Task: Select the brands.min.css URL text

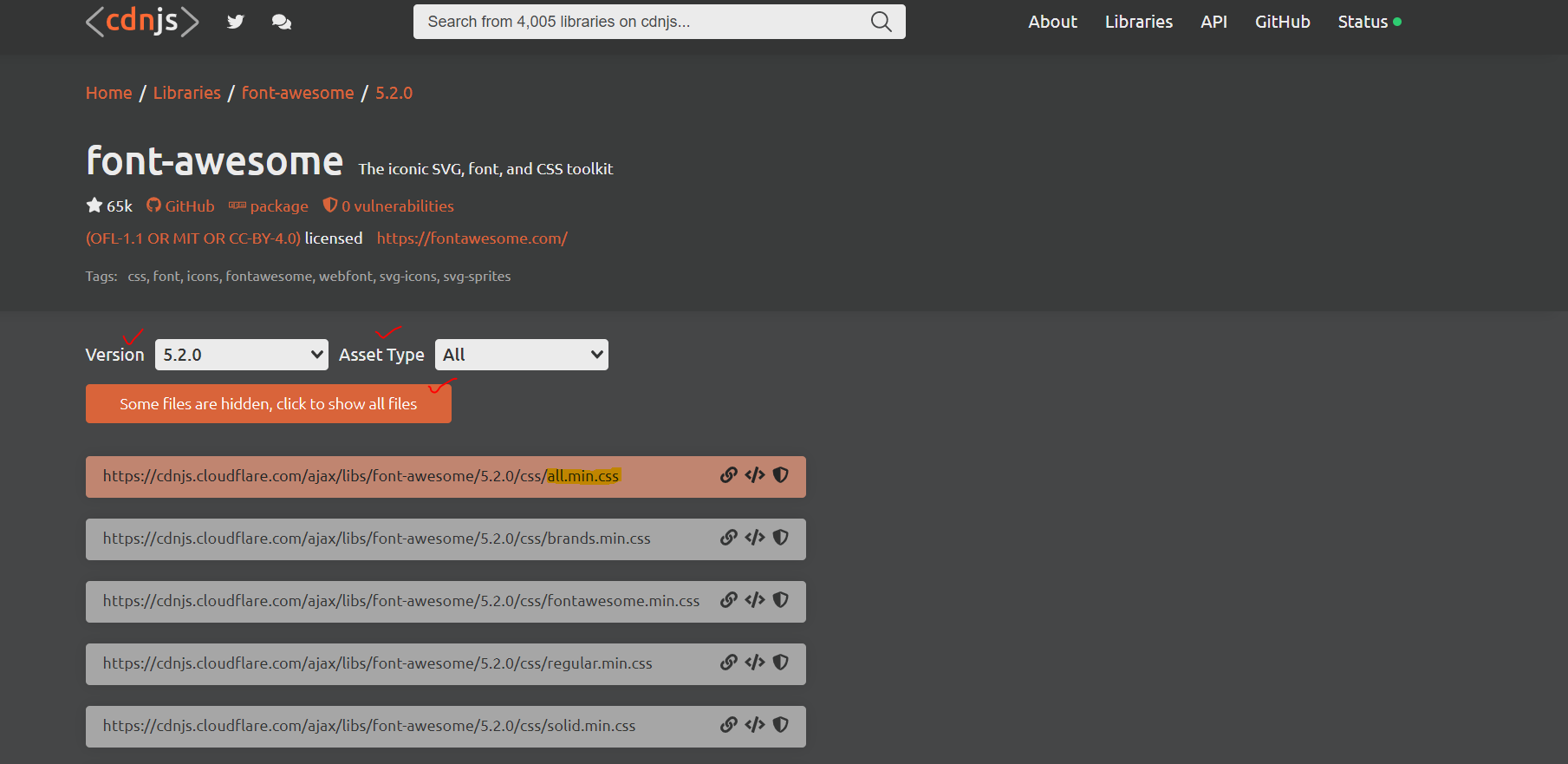Action: coord(377,539)
